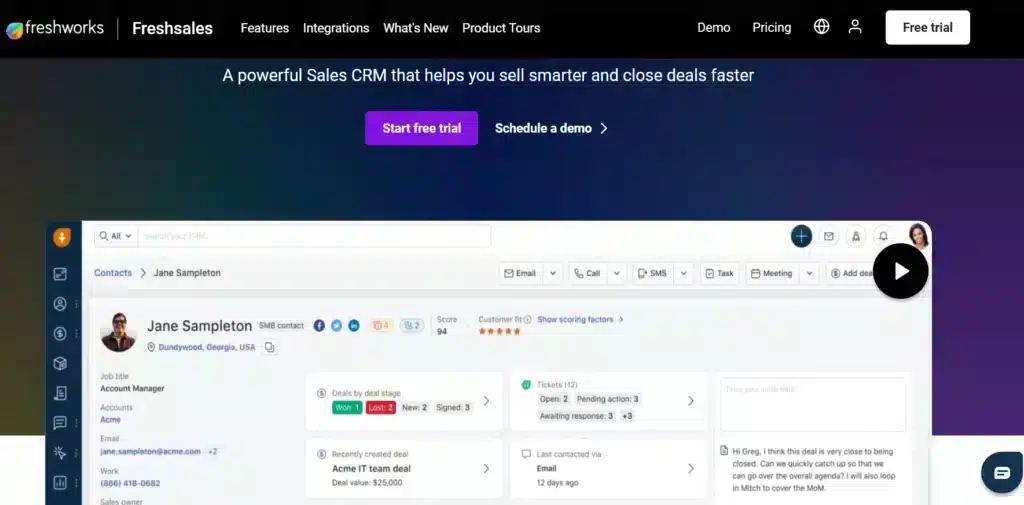Viewport: 1024px width, 505px height.
Task: Open the mail icon in the CRM top bar
Action: point(829,236)
